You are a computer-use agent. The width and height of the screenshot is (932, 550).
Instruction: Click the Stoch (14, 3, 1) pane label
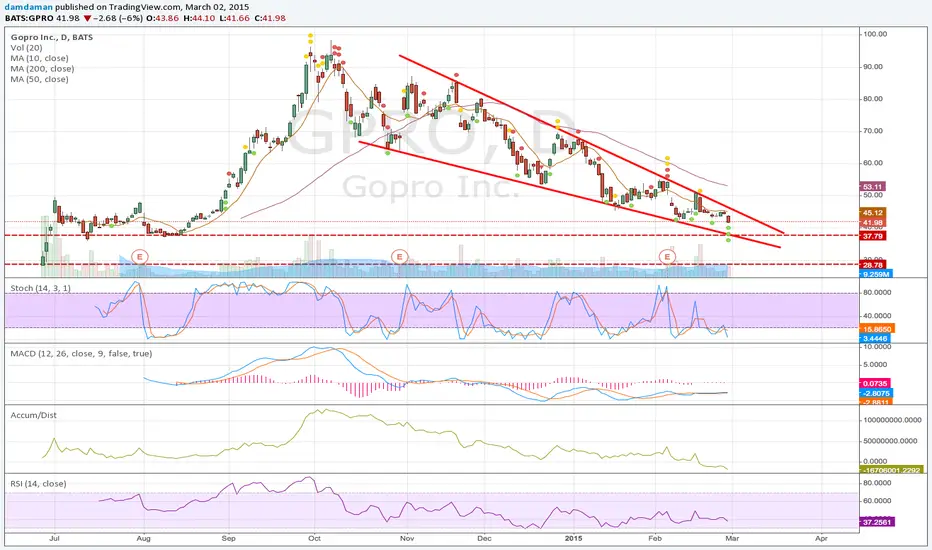(x=40, y=288)
